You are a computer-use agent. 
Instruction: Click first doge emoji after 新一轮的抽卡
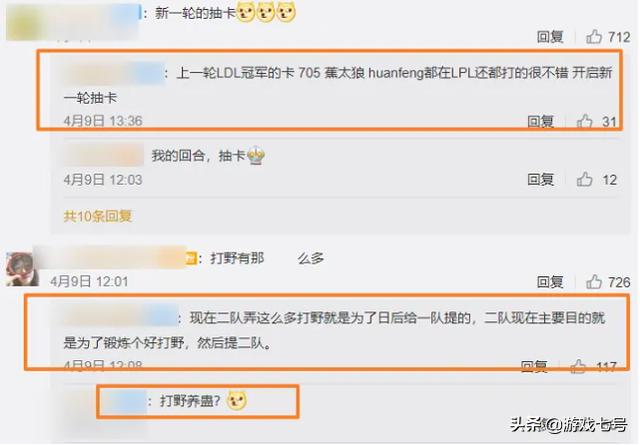pos(245,13)
